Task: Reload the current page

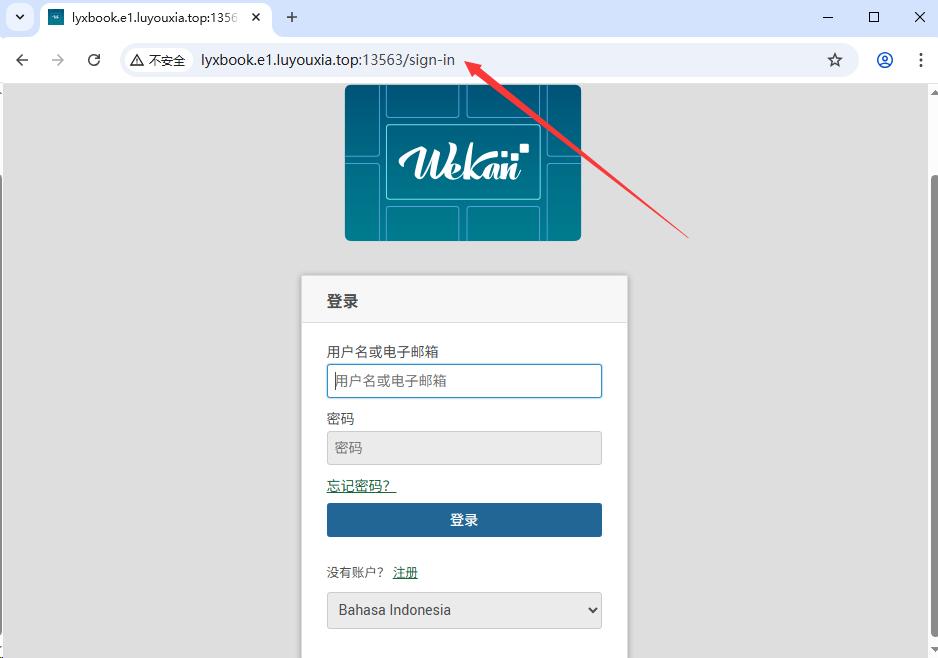Action: (x=94, y=60)
